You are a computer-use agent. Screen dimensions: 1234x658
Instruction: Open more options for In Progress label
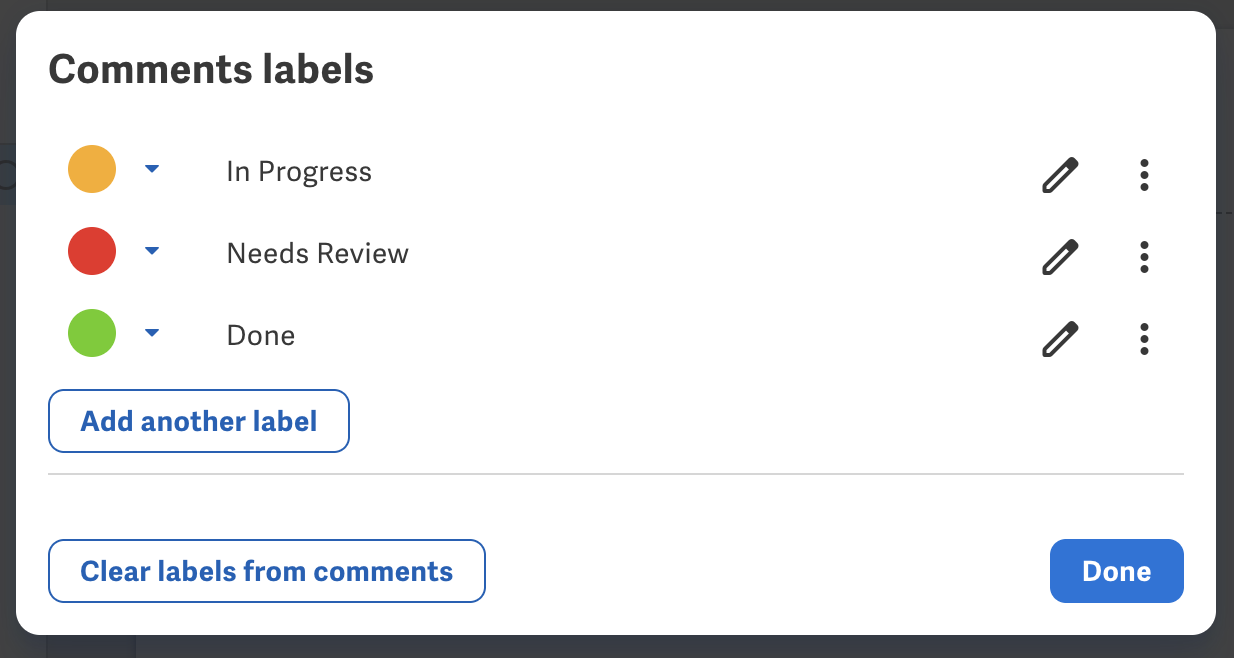click(1144, 175)
